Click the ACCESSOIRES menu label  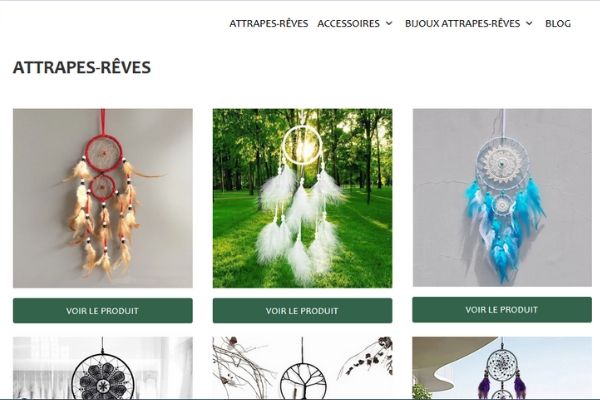(x=348, y=23)
